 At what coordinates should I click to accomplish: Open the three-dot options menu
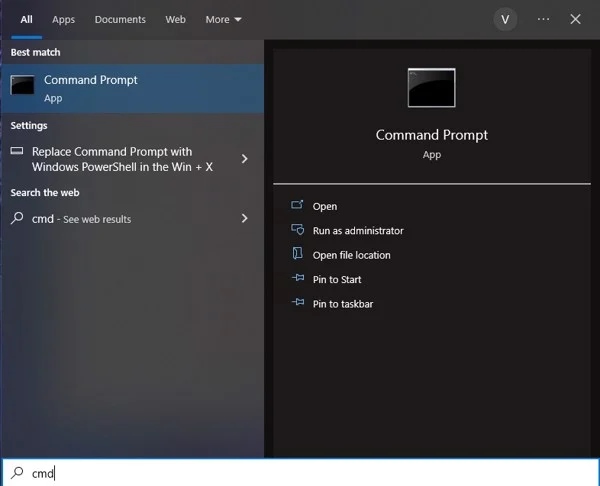tap(543, 19)
